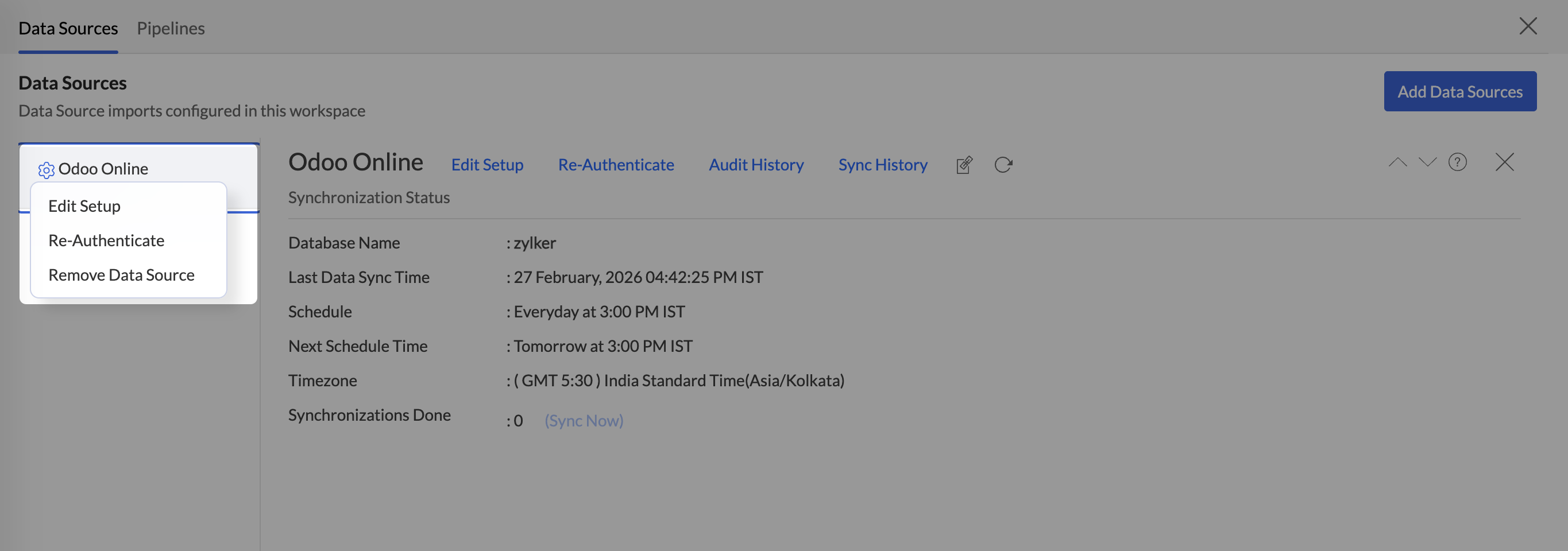The width and height of the screenshot is (1568, 551).
Task: Go to next data source using down chevron
Action: 1427,162
